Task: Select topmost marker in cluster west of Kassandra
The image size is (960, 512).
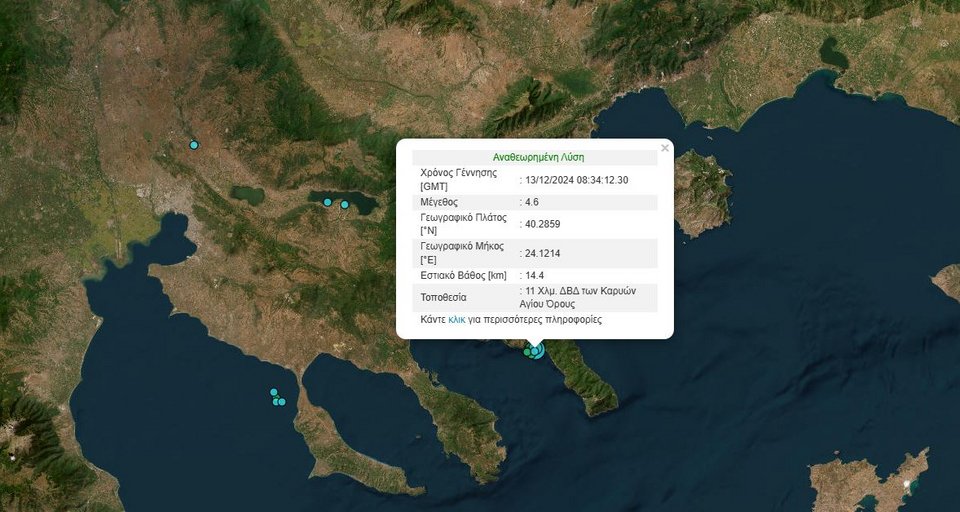Action: click(x=273, y=393)
